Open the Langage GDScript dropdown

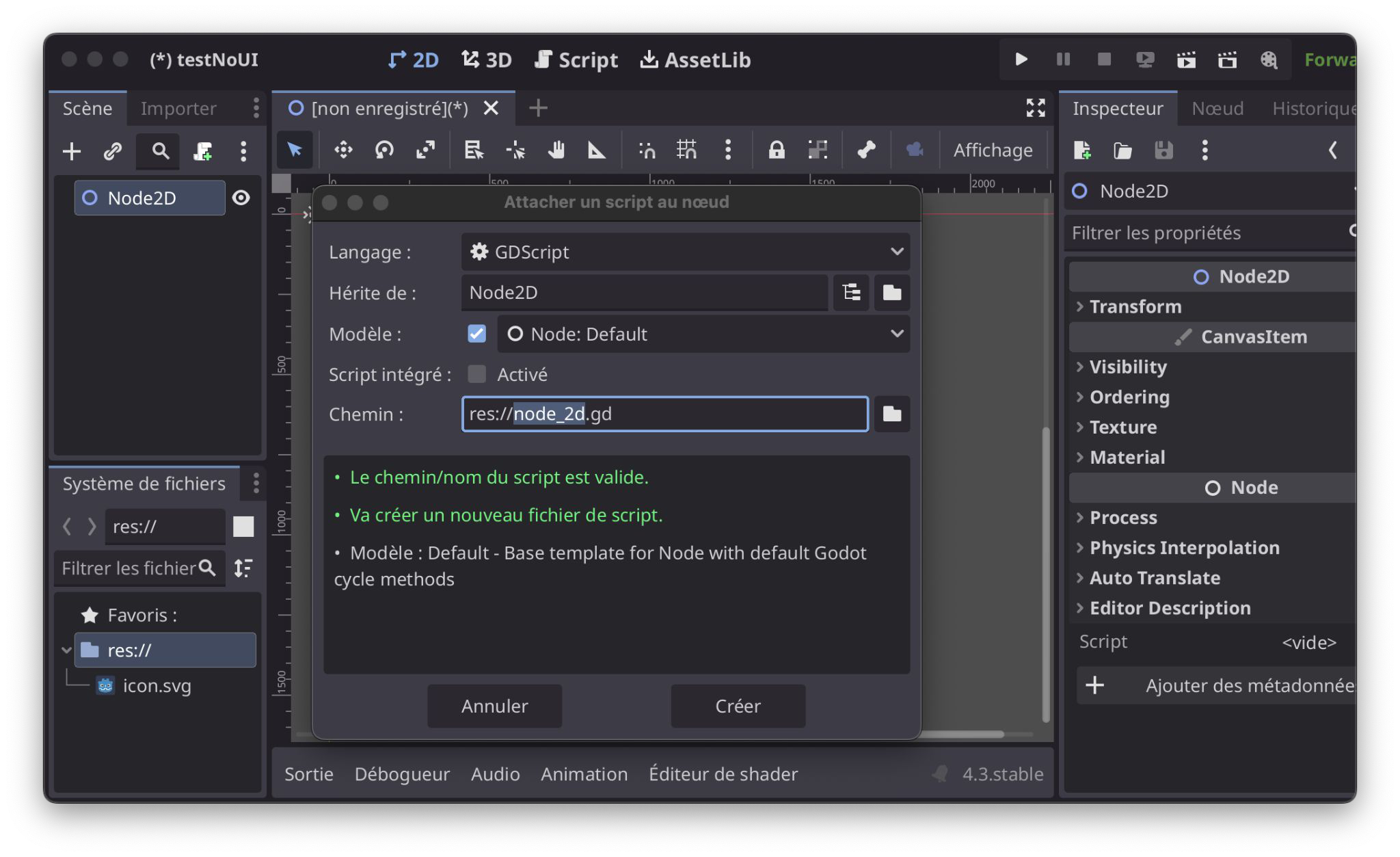tap(686, 252)
